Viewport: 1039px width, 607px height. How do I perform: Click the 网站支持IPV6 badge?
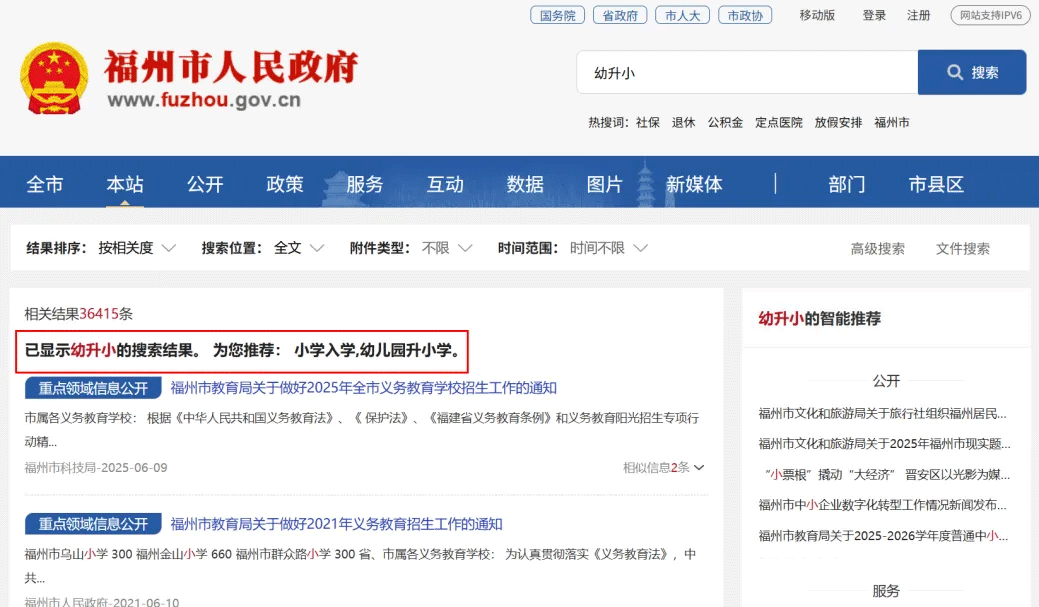tap(991, 16)
